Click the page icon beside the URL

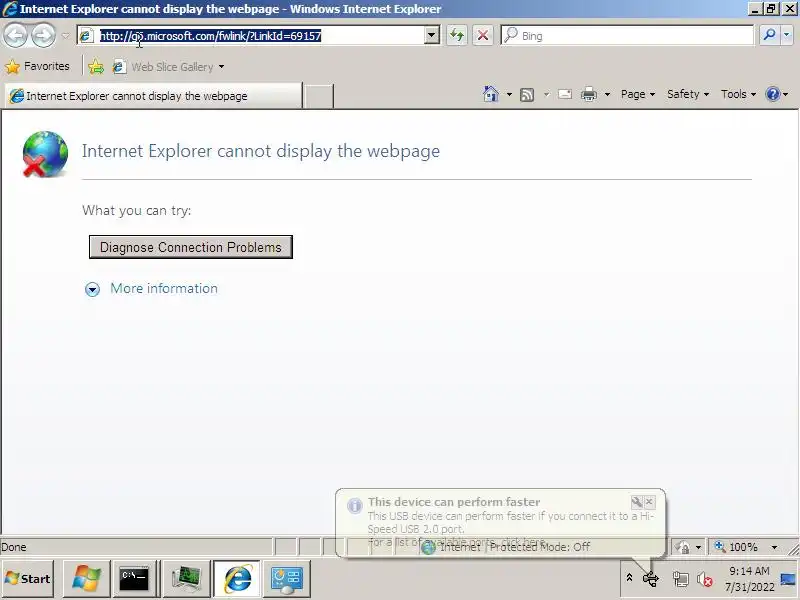click(86, 36)
